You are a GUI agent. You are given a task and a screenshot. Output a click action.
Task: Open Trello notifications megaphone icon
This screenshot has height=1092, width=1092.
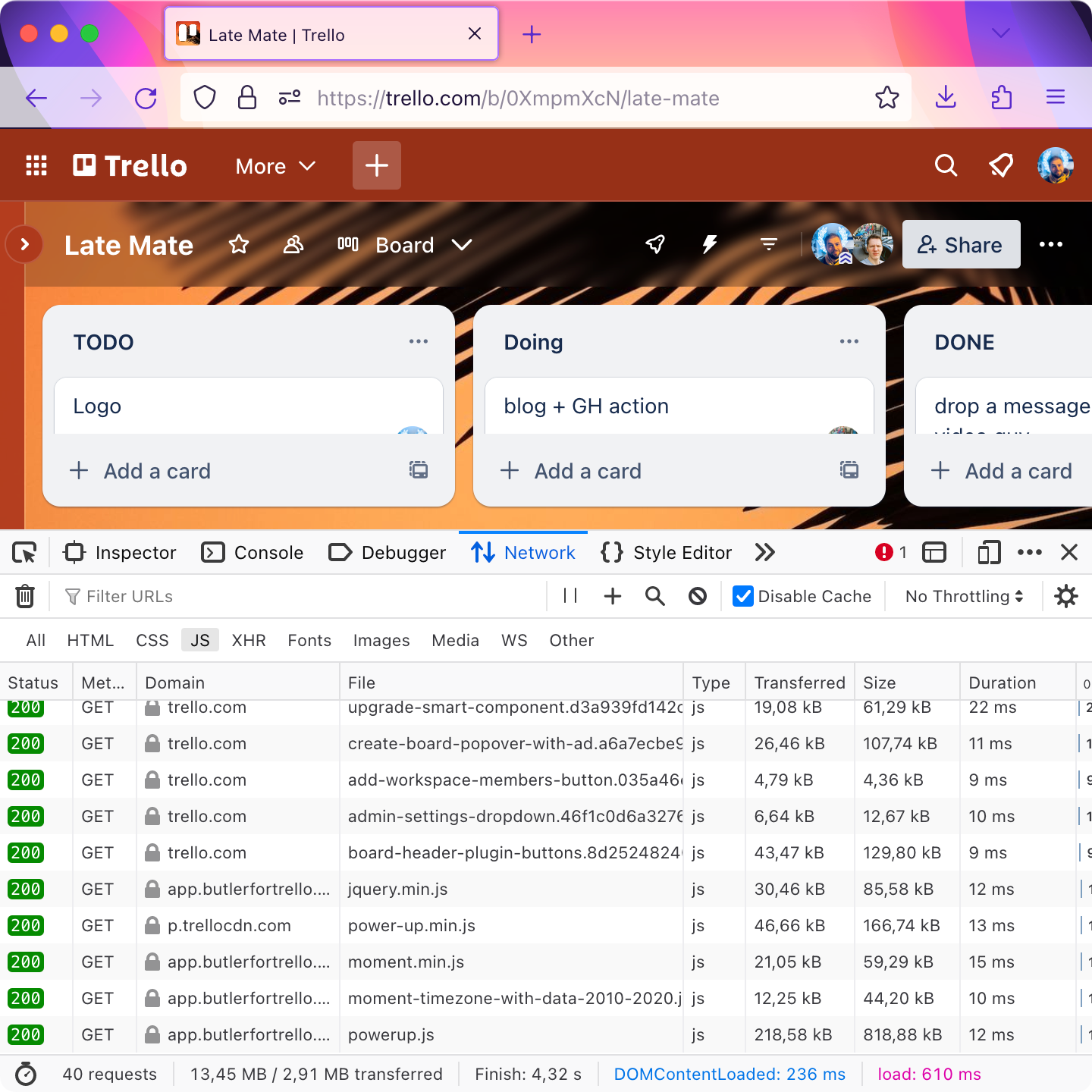1001,165
